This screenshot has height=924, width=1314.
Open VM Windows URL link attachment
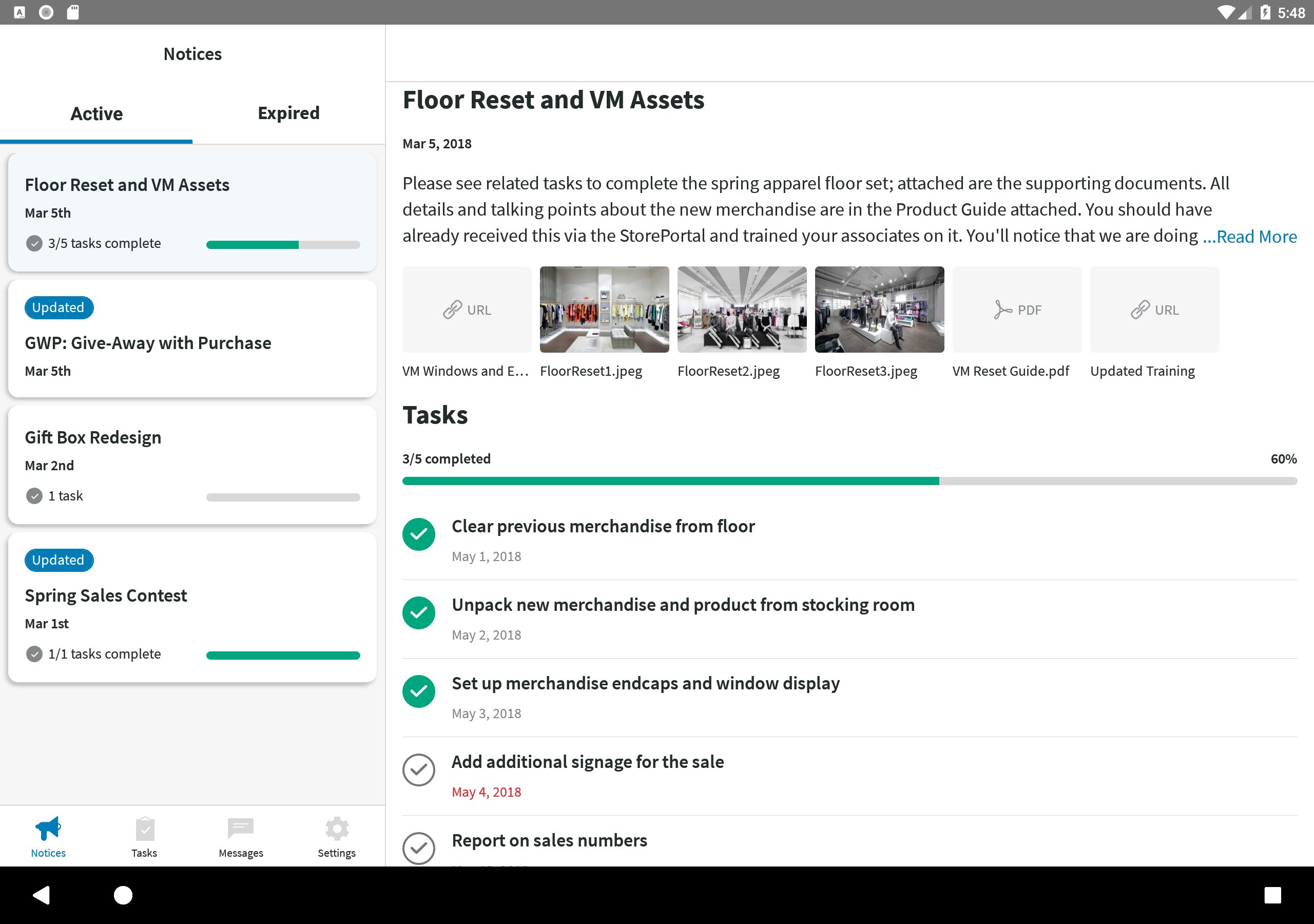[467, 310]
